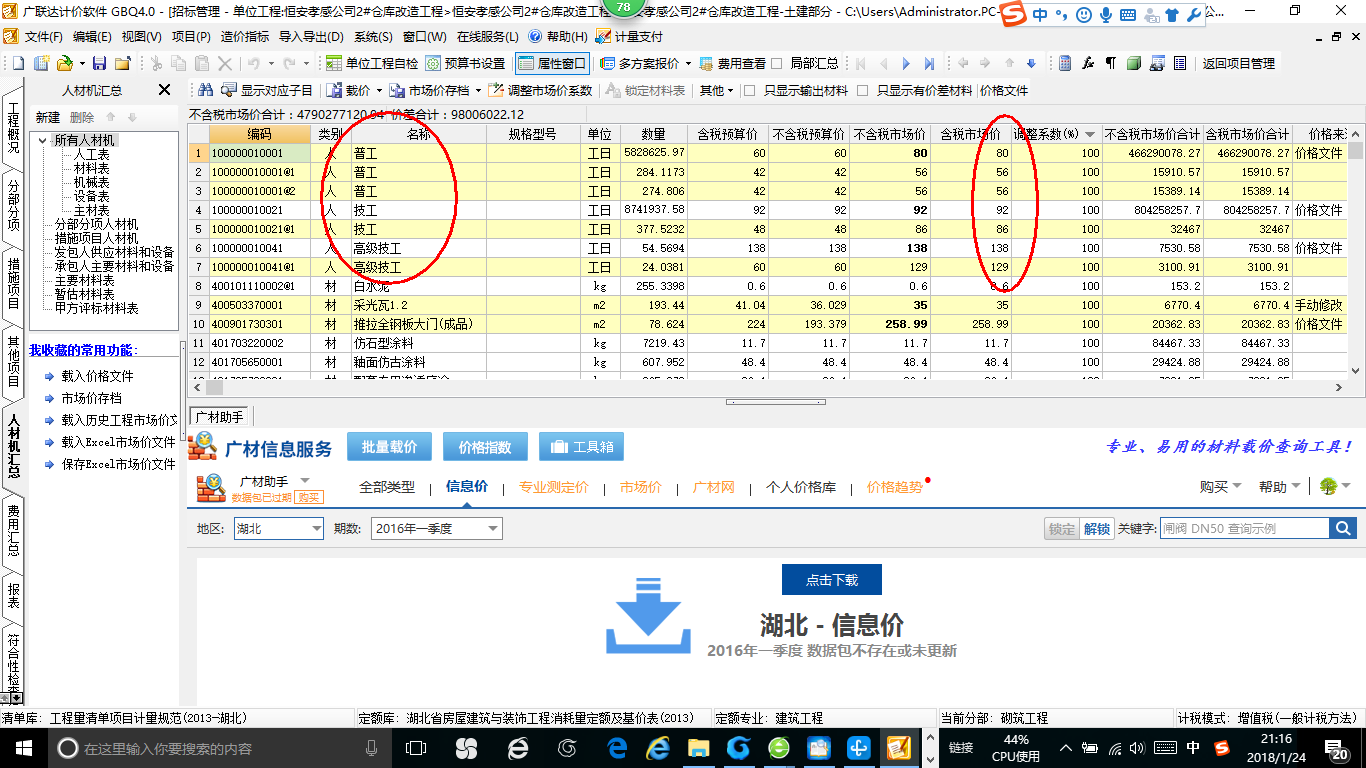Click the blue move-down arrow icon
The image size is (1366, 768).
click(x=1032, y=63)
